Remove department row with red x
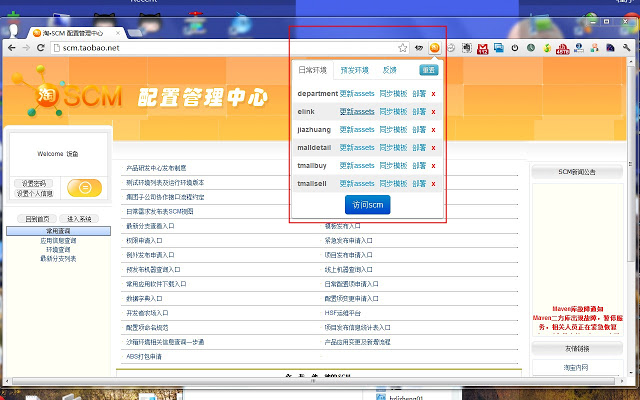The width and height of the screenshot is (640, 400). [433, 94]
